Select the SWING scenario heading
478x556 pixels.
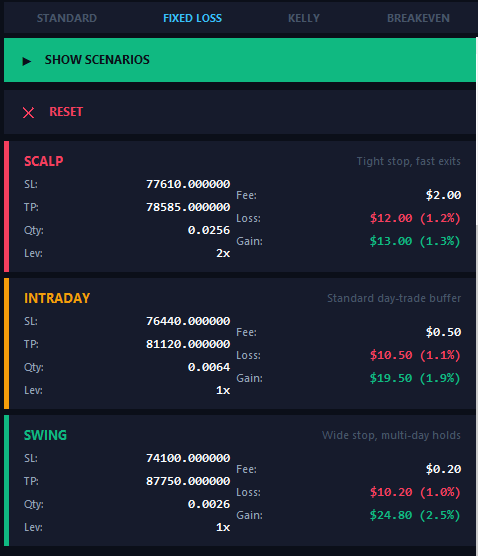45,435
